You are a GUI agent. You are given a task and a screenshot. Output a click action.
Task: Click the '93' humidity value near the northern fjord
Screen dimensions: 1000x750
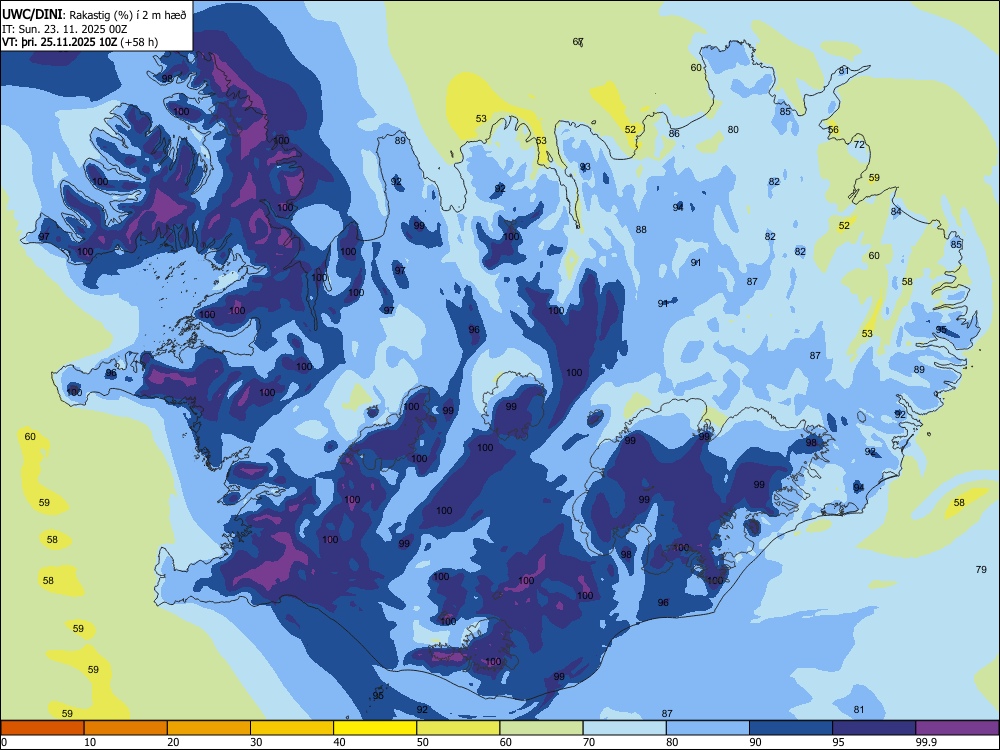585,167
